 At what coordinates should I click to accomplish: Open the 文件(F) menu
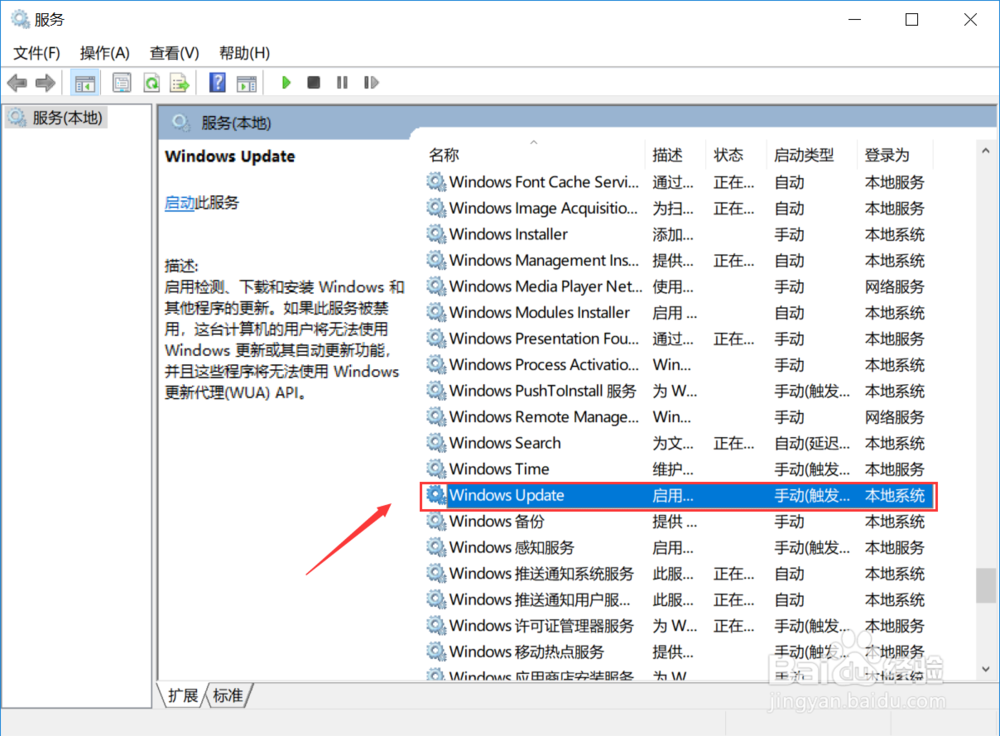click(x=37, y=53)
